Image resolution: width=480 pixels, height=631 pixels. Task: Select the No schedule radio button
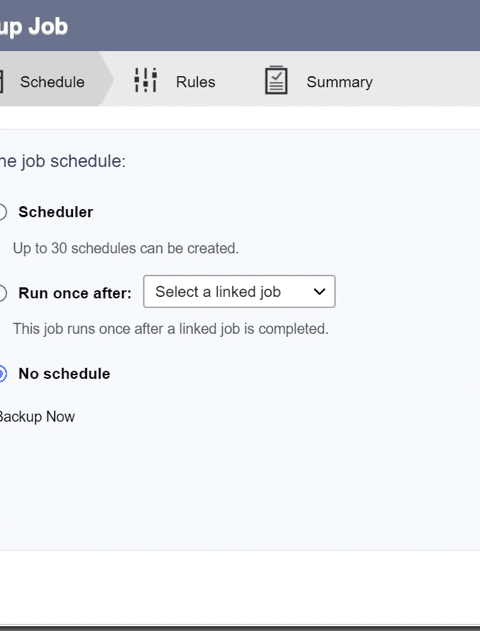click(2, 374)
